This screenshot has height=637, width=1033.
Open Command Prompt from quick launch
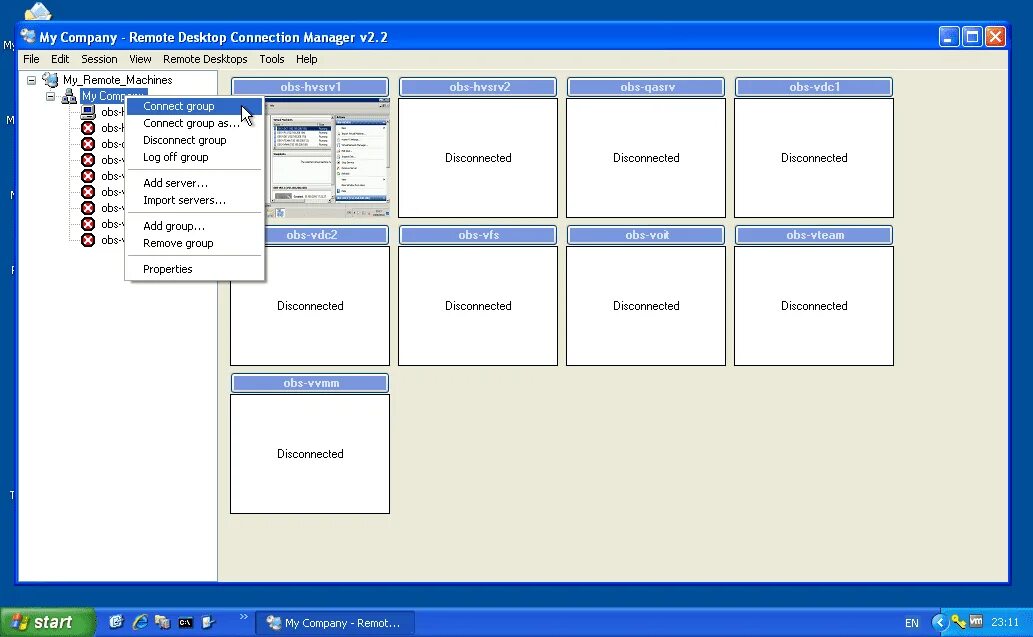pos(186,623)
